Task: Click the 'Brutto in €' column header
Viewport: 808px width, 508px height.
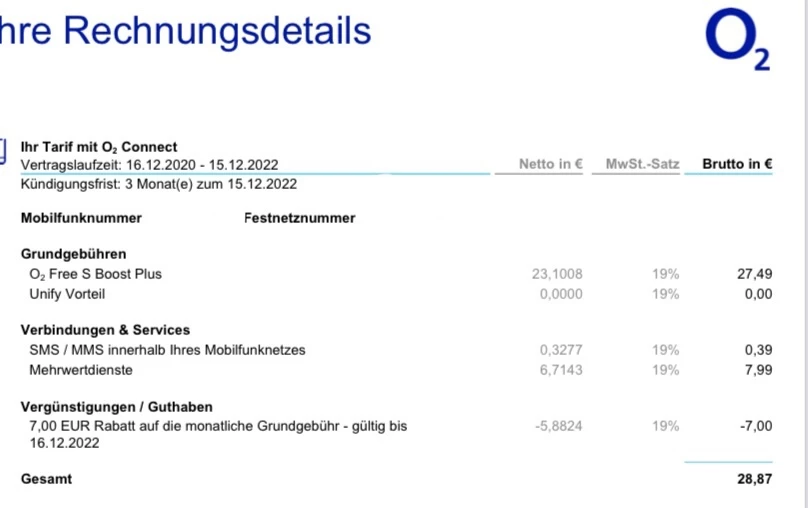Action: pos(737,164)
